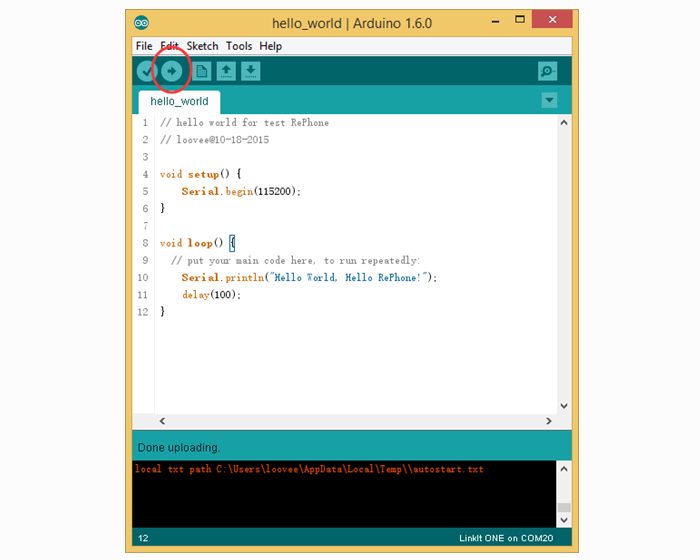
Task: Click 'LinkIt ONE on COM20' status text
Action: click(x=506, y=538)
